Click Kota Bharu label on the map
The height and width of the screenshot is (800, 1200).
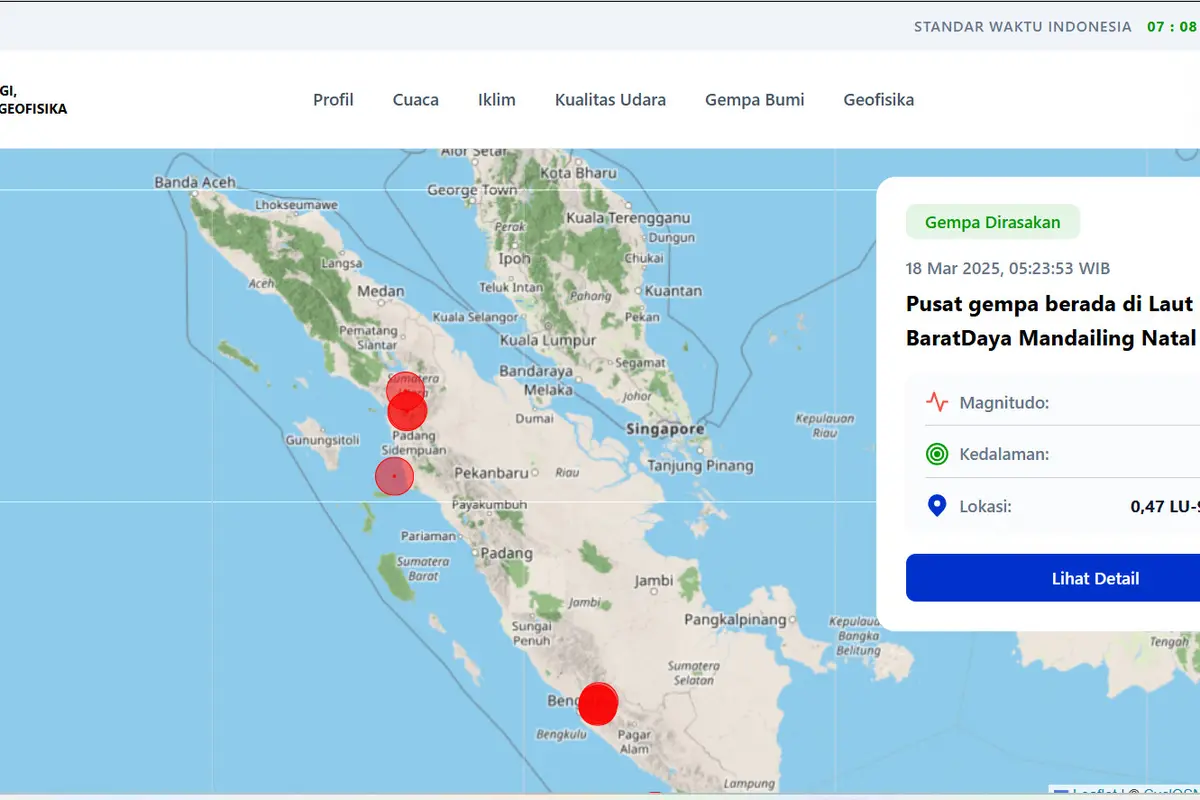(578, 173)
